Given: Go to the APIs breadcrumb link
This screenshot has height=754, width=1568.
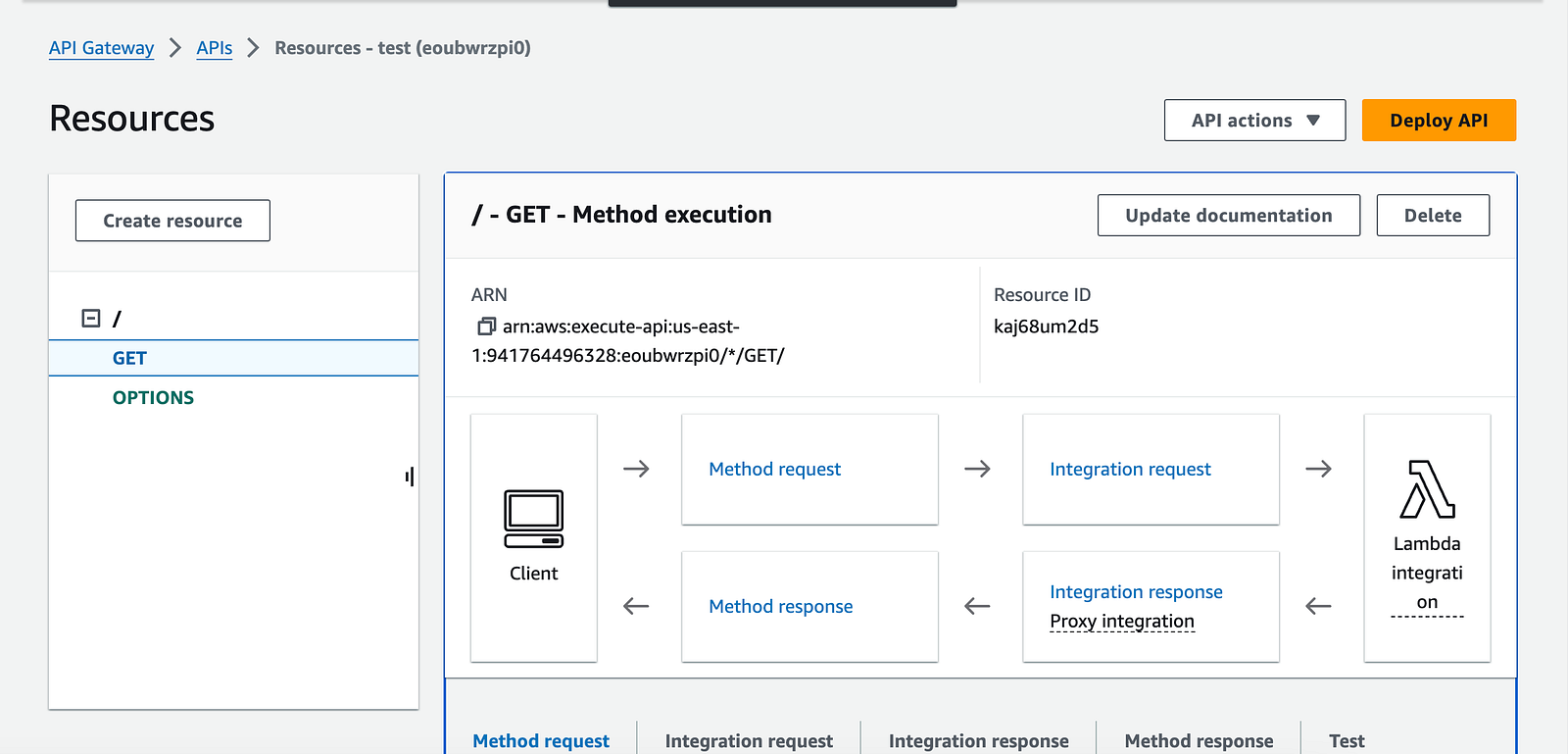Looking at the screenshot, I should (215, 48).
